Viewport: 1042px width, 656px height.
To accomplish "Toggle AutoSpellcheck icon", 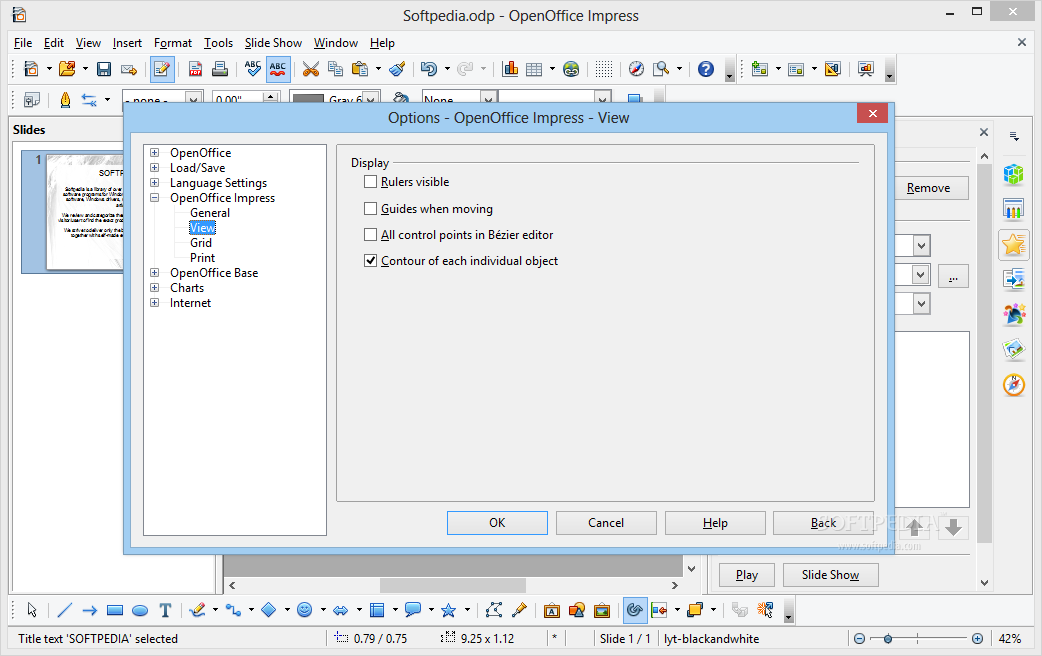I will pos(278,69).
